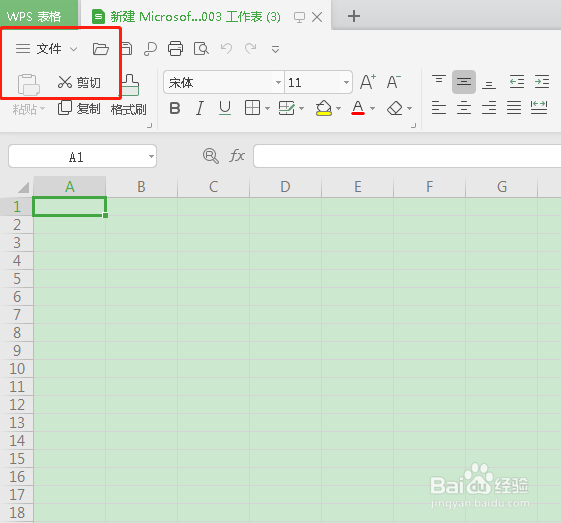Click the export to PDF icon
The height and width of the screenshot is (523, 561).
150,49
